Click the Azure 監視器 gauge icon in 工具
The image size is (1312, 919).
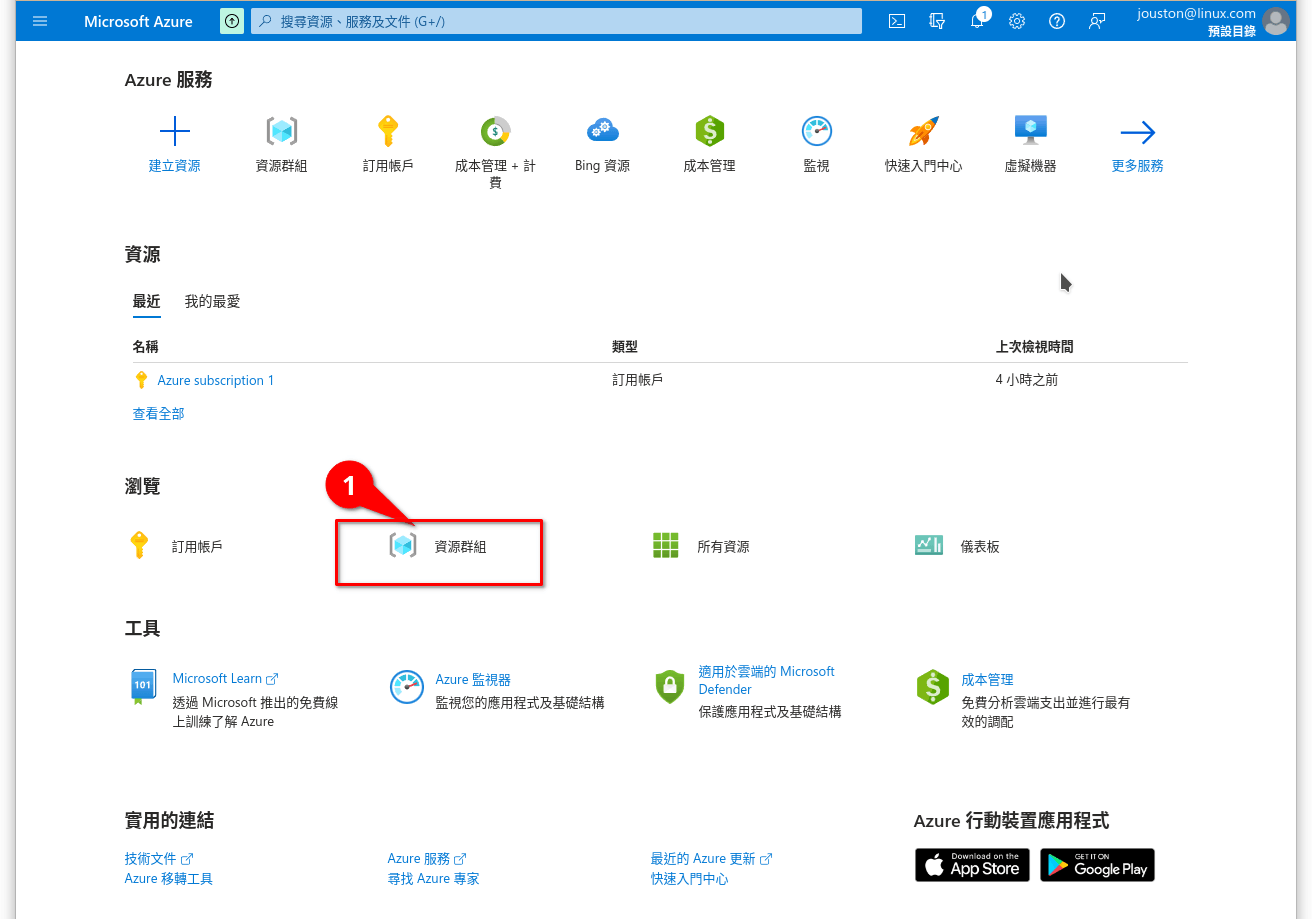406,687
